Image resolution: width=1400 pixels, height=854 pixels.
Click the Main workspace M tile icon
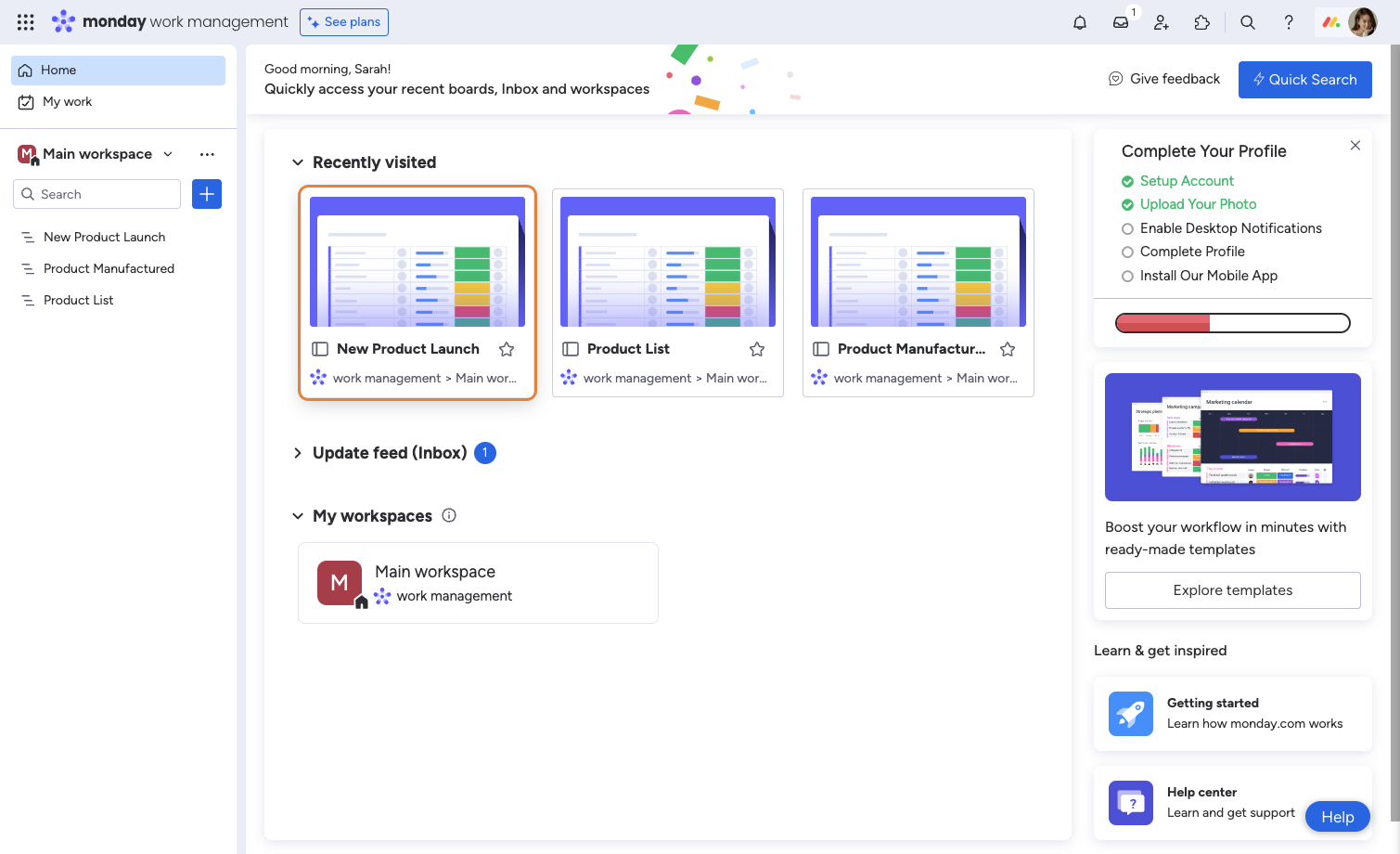pyautogui.click(x=340, y=583)
